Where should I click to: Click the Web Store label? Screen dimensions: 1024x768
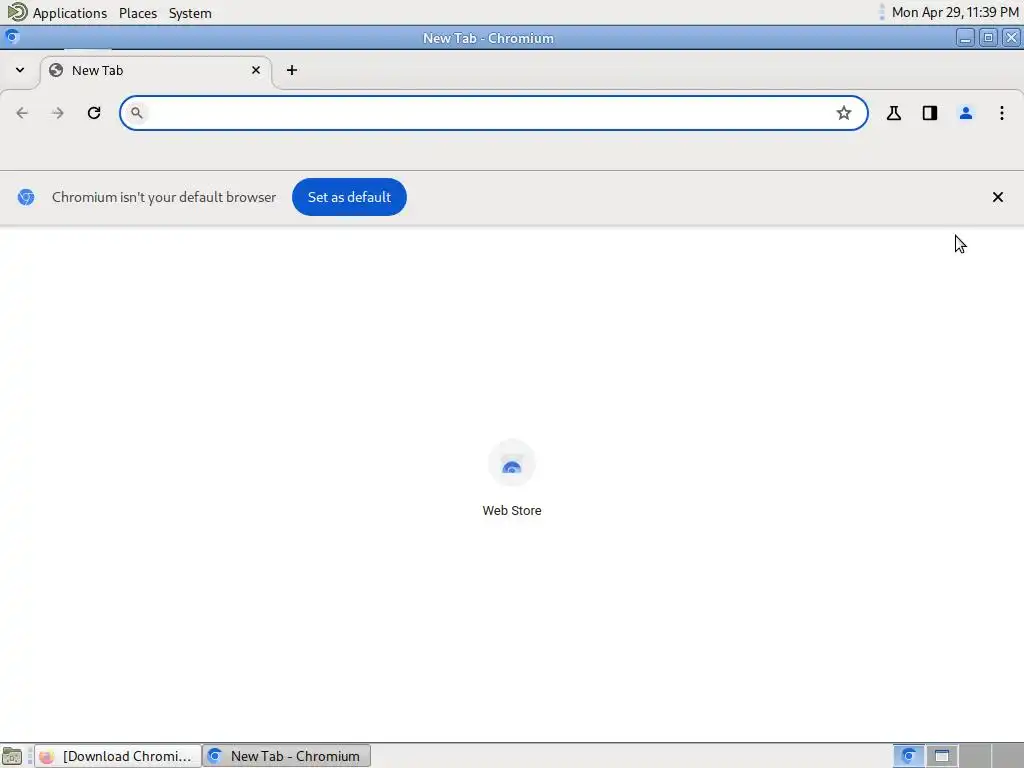point(512,511)
